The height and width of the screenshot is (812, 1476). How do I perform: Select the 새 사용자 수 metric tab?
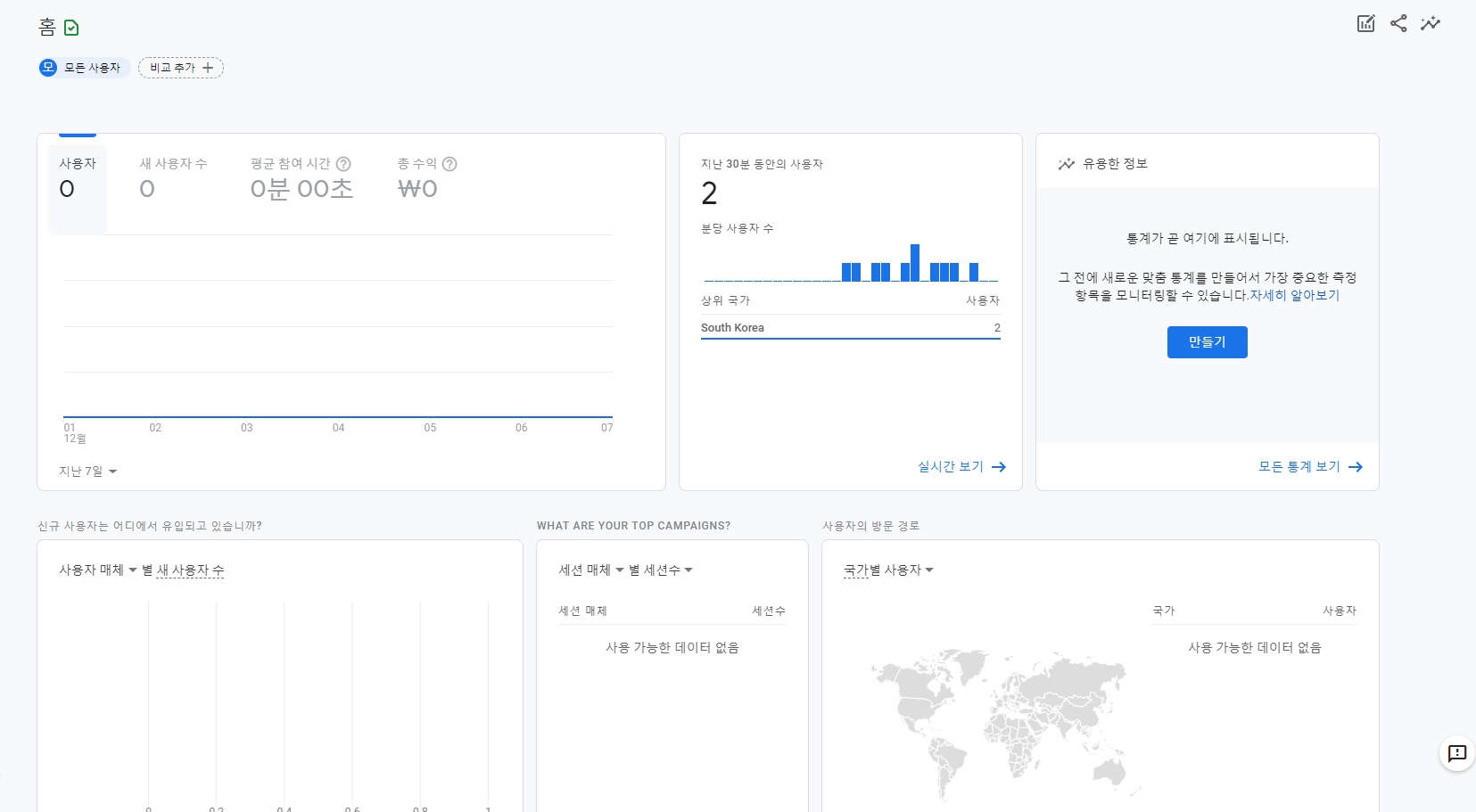click(173, 177)
